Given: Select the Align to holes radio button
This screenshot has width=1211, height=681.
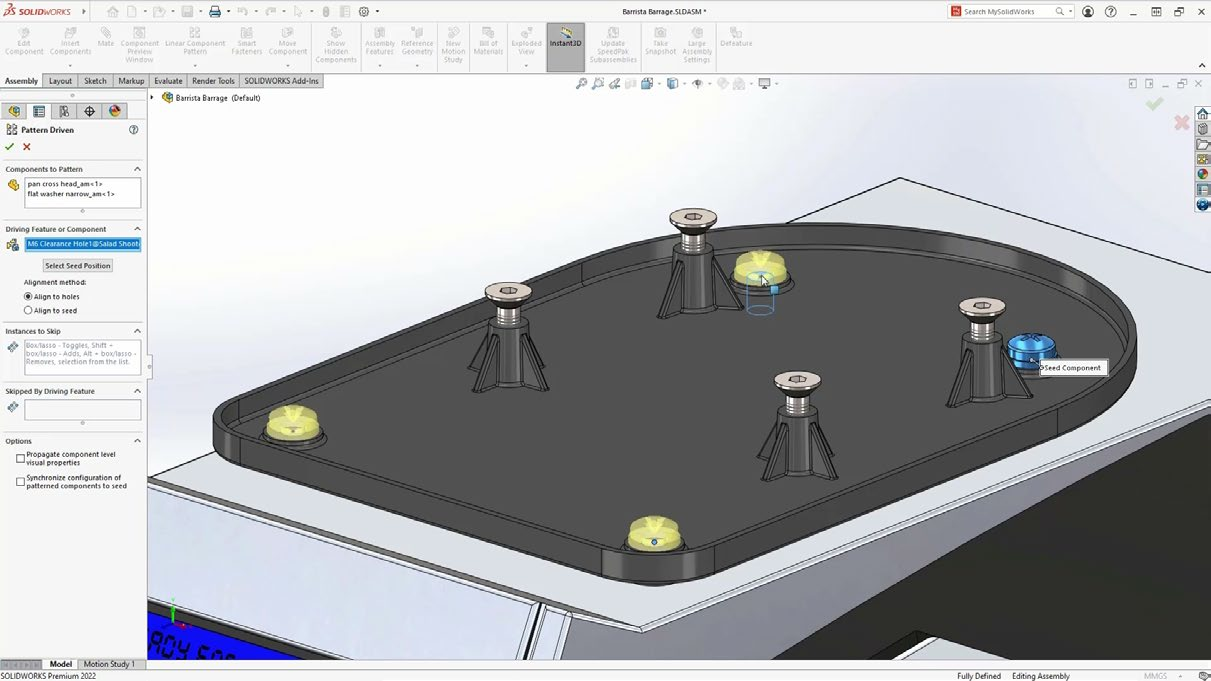Looking at the screenshot, I should pos(28,297).
